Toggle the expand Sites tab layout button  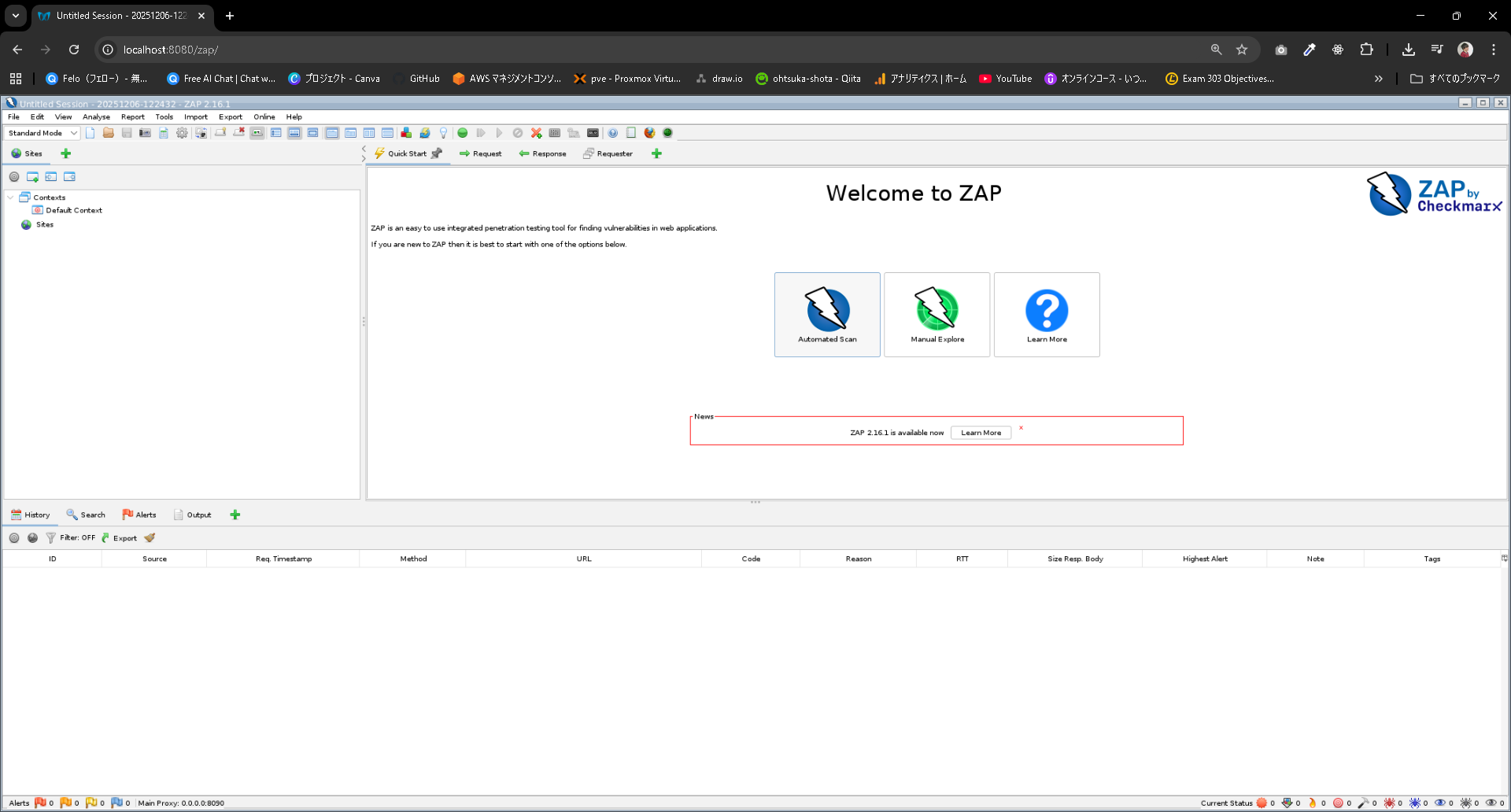tap(276, 133)
